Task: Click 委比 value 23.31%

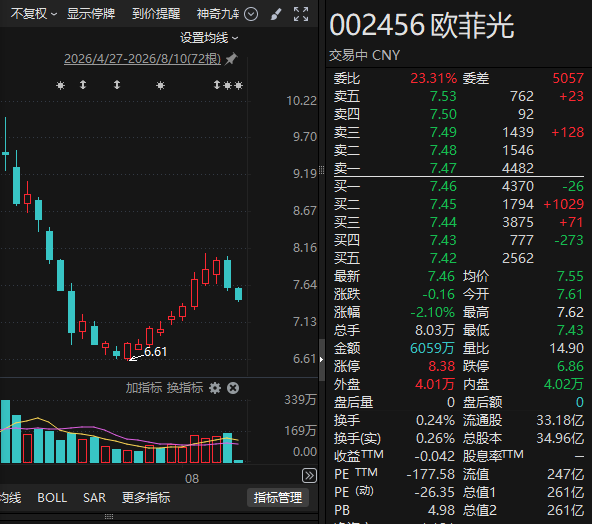Action: click(x=433, y=79)
